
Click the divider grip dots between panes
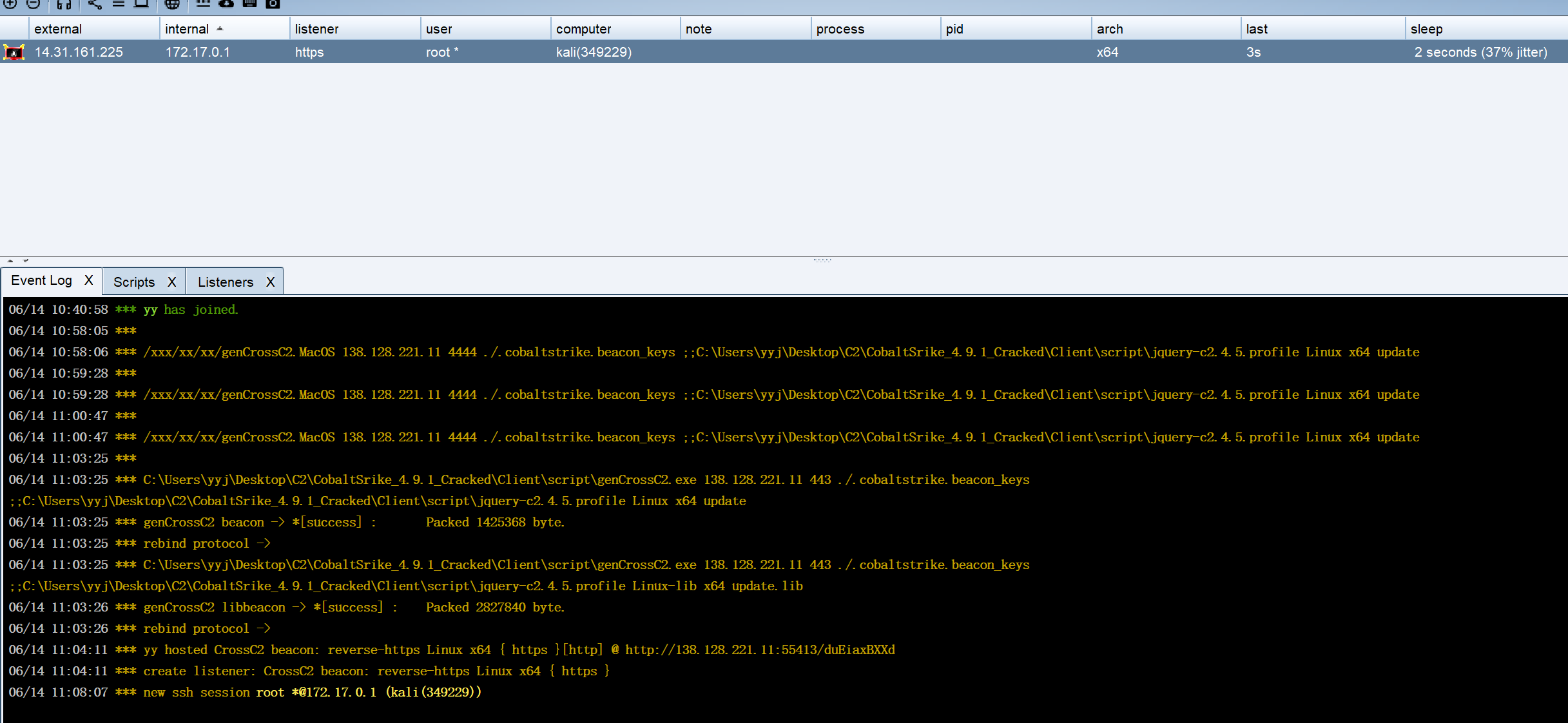(822, 260)
